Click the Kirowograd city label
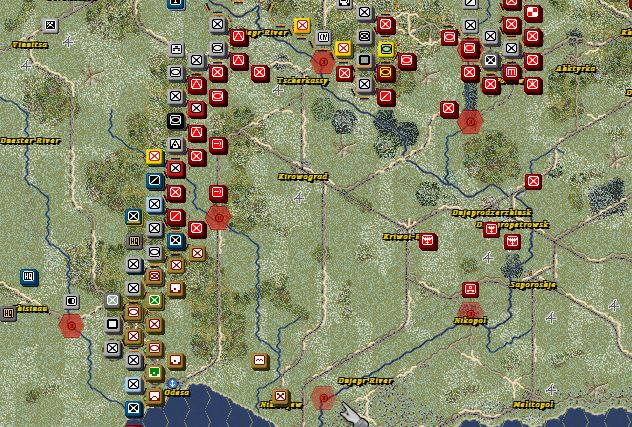 (303, 177)
